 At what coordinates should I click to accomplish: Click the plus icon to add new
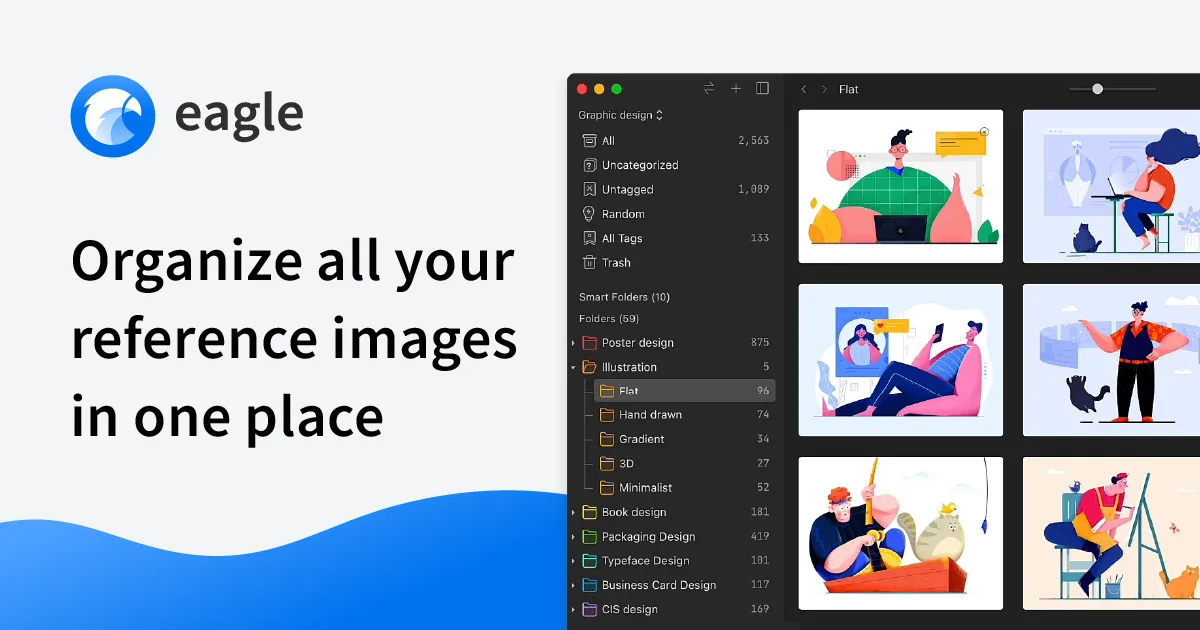point(736,89)
